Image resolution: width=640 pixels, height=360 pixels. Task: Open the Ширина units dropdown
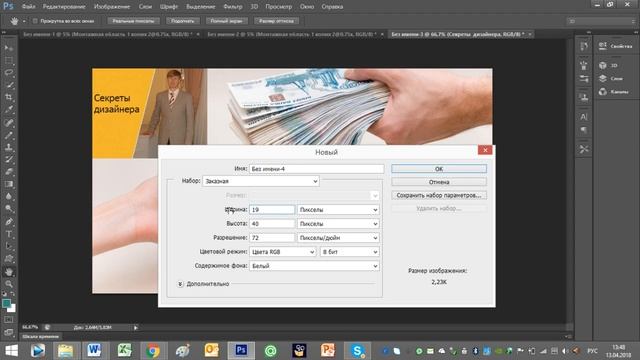tap(338, 210)
